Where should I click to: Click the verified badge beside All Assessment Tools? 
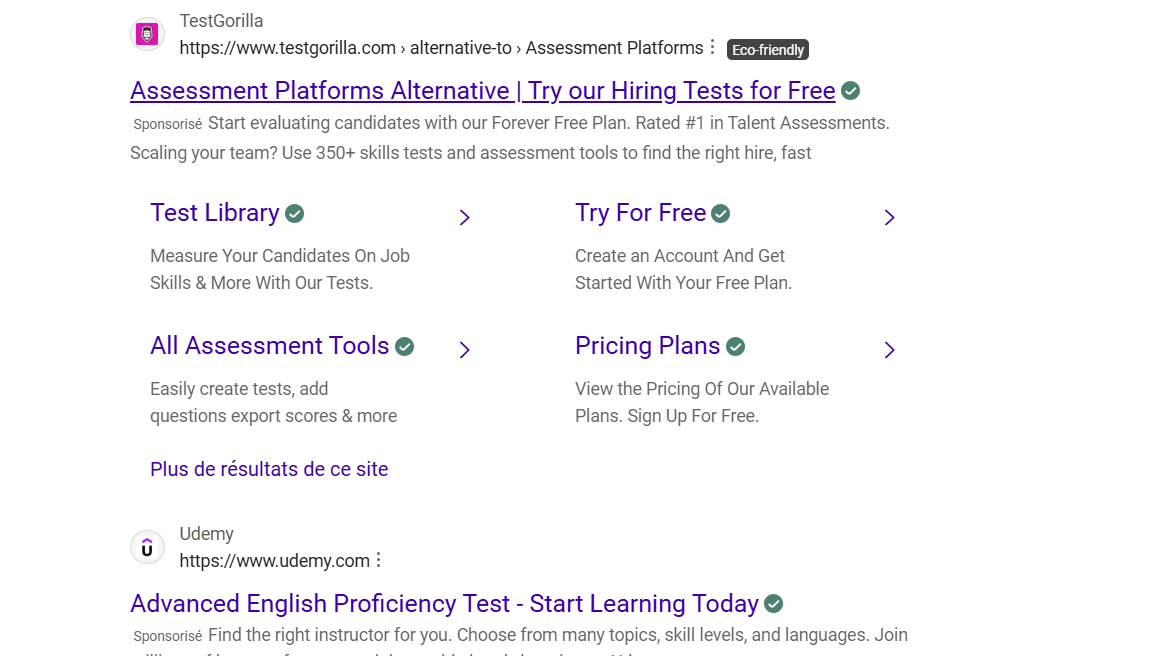pos(405,346)
